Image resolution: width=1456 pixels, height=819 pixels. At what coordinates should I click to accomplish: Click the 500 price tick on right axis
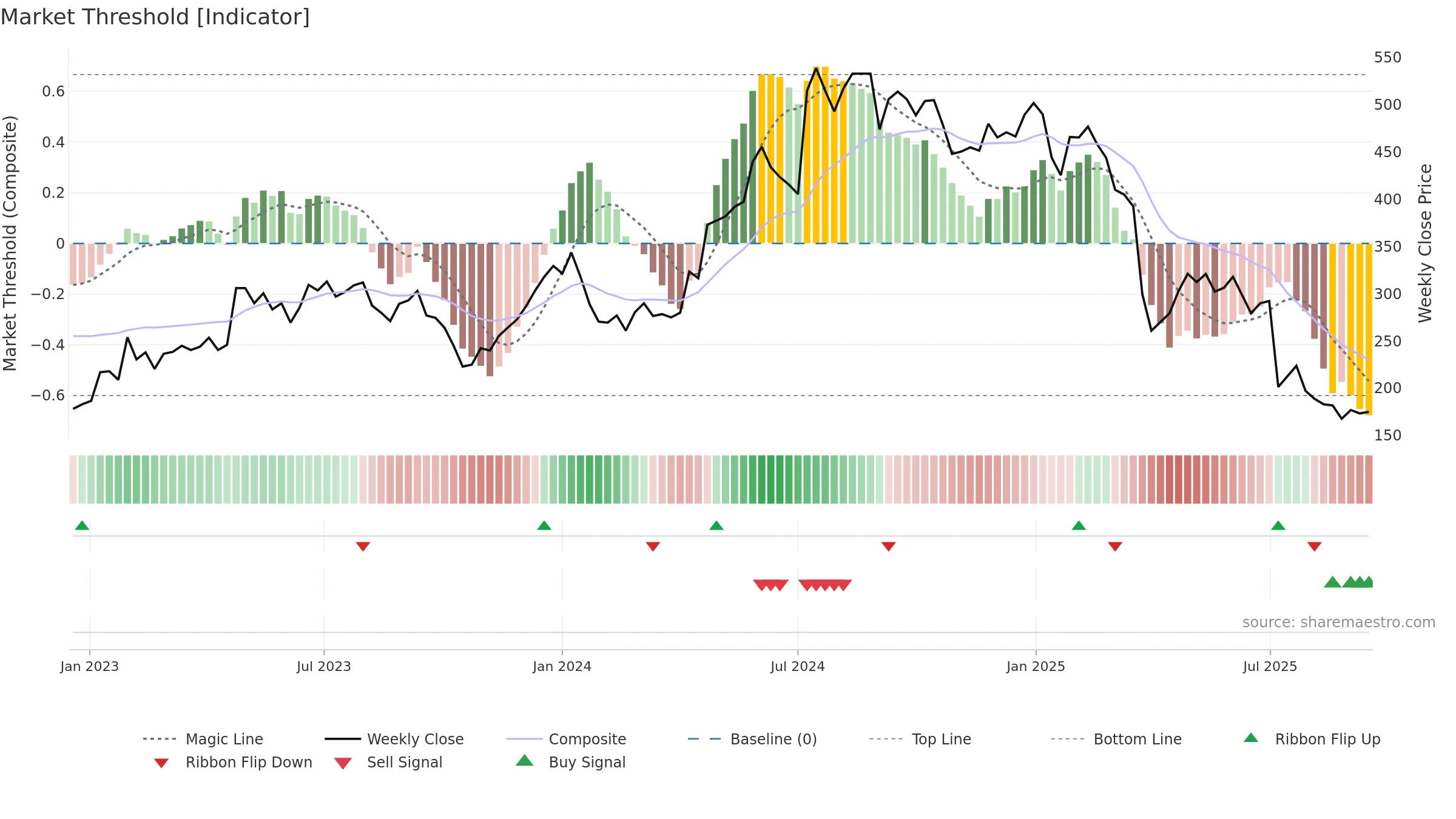(x=1388, y=105)
